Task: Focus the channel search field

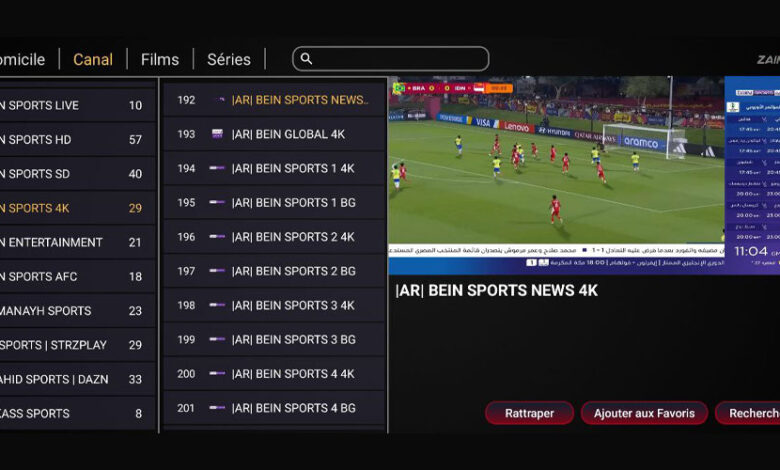Action: tap(400, 59)
